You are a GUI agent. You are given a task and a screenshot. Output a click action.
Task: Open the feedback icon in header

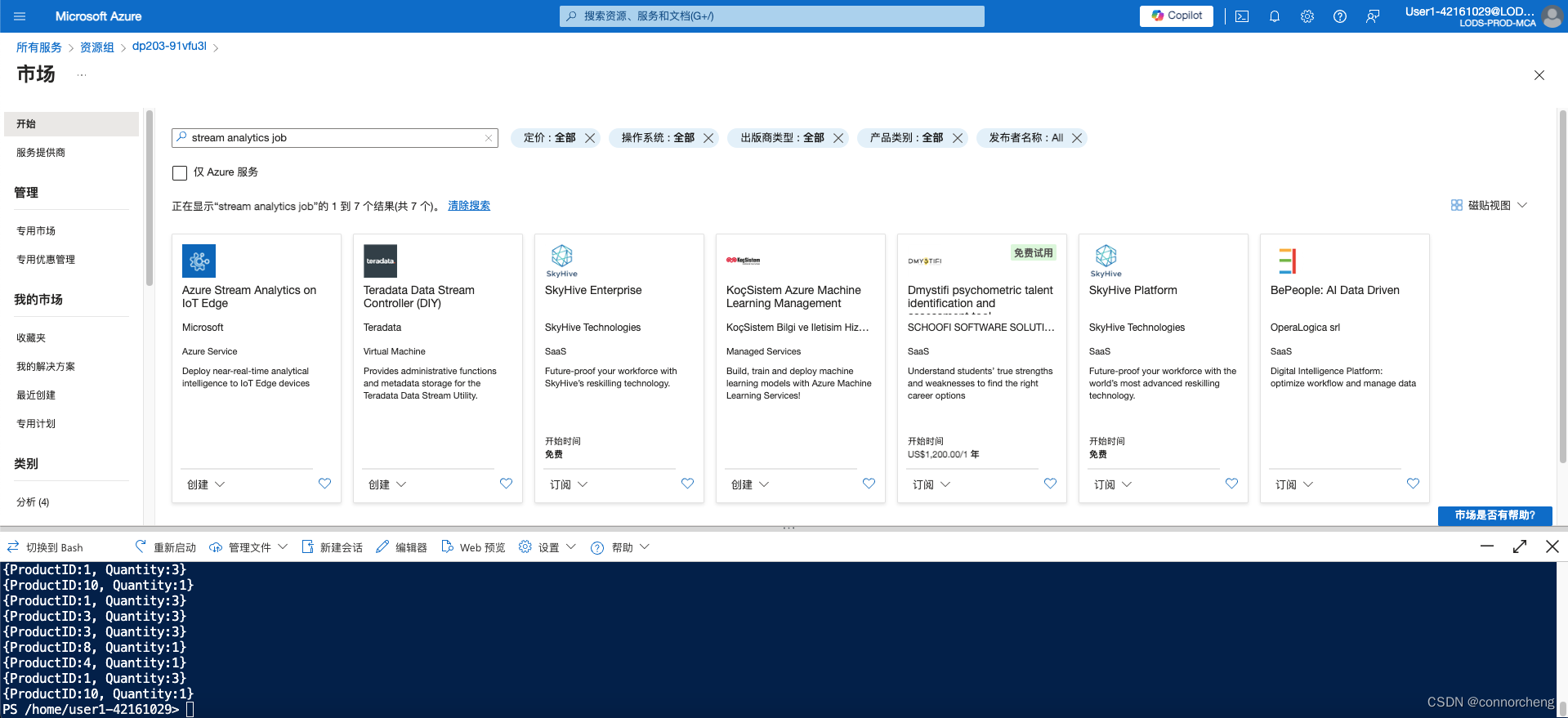[1373, 16]
